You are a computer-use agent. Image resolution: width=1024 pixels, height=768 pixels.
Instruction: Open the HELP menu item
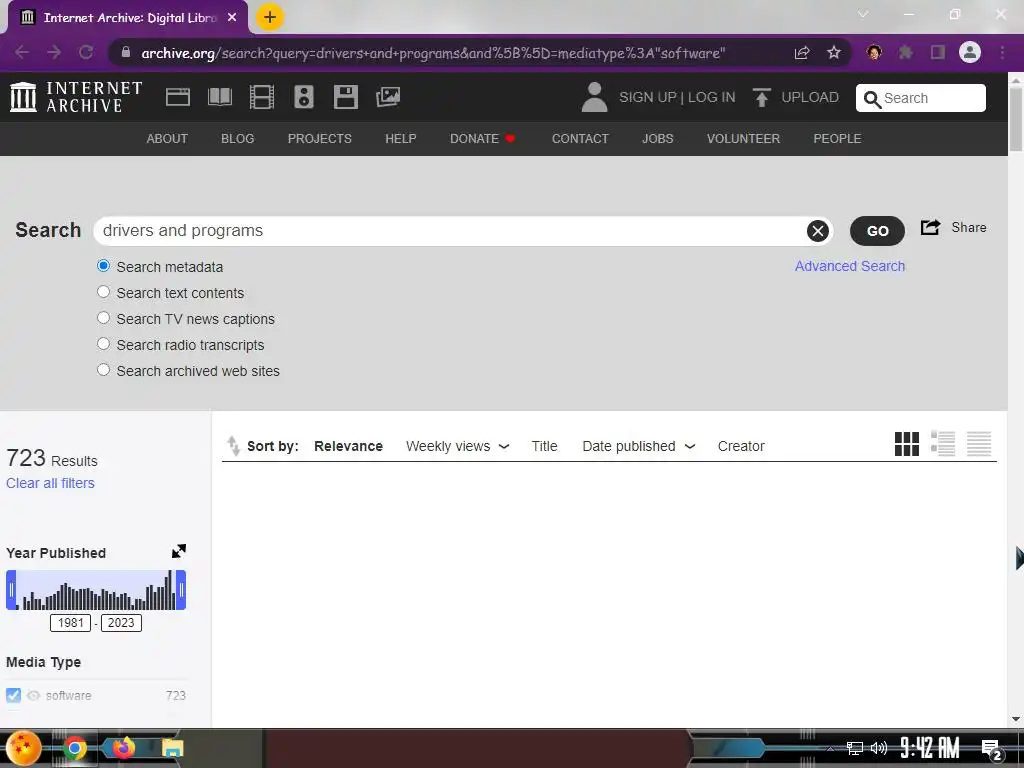click(x=400, y=138)
